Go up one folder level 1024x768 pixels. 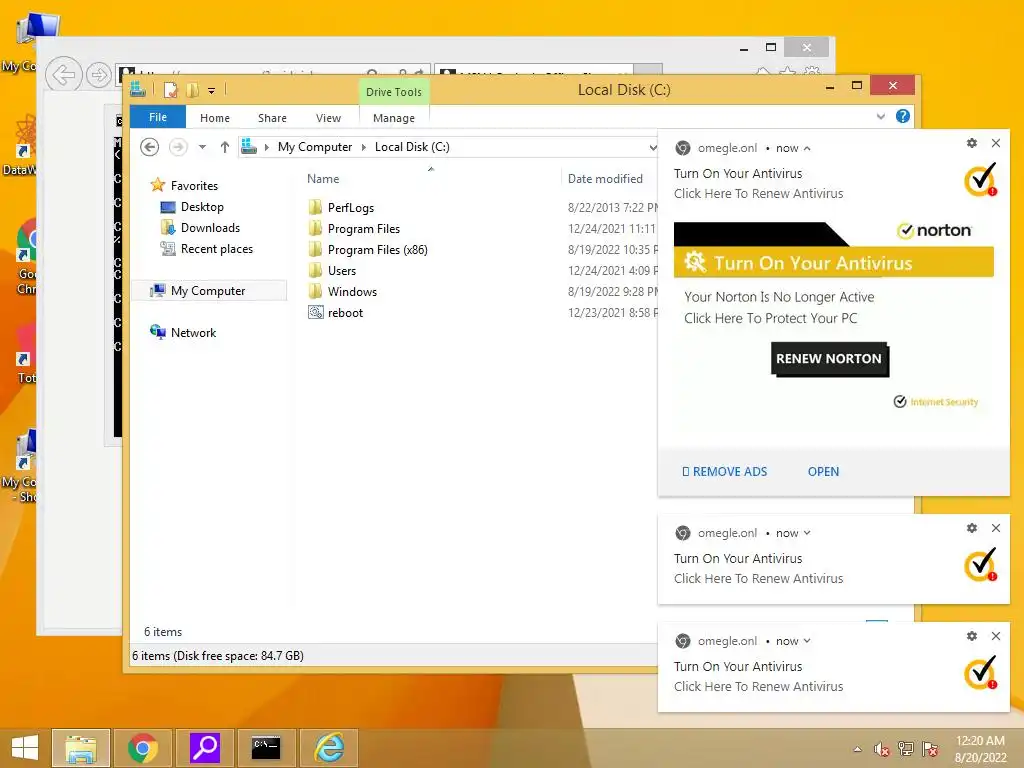[225, 147]
